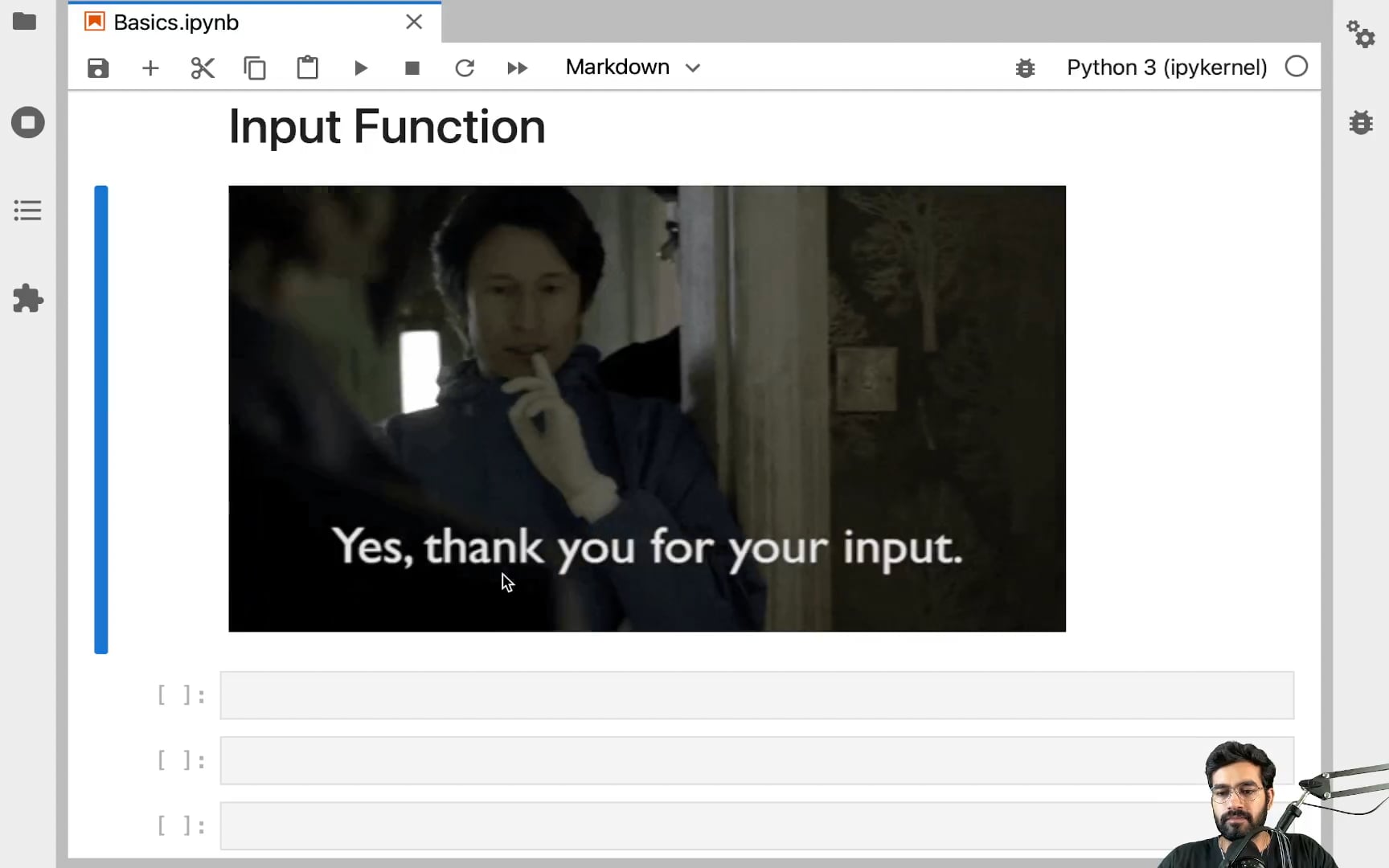Open the extension manager puzzle icon
This screenshot has height=868, width=1389.
tap(28, 298)
